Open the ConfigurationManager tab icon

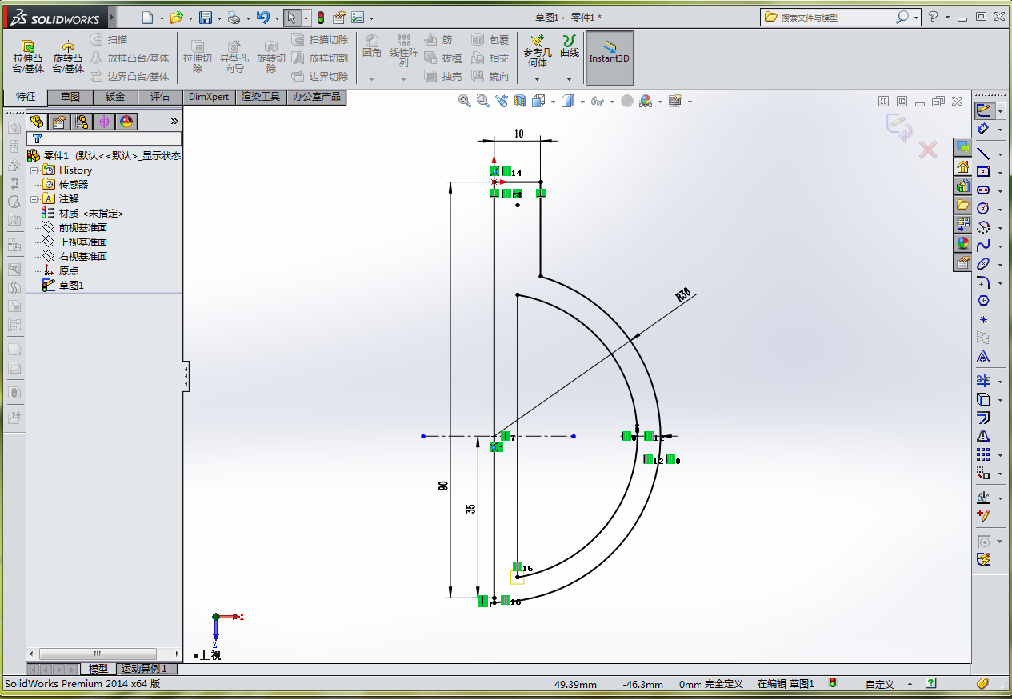coord(82,121)
